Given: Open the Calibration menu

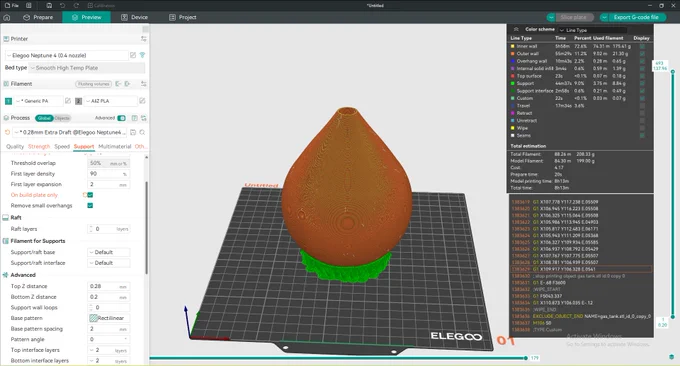Looking at the screenshot, I should (x=101, y=5).
